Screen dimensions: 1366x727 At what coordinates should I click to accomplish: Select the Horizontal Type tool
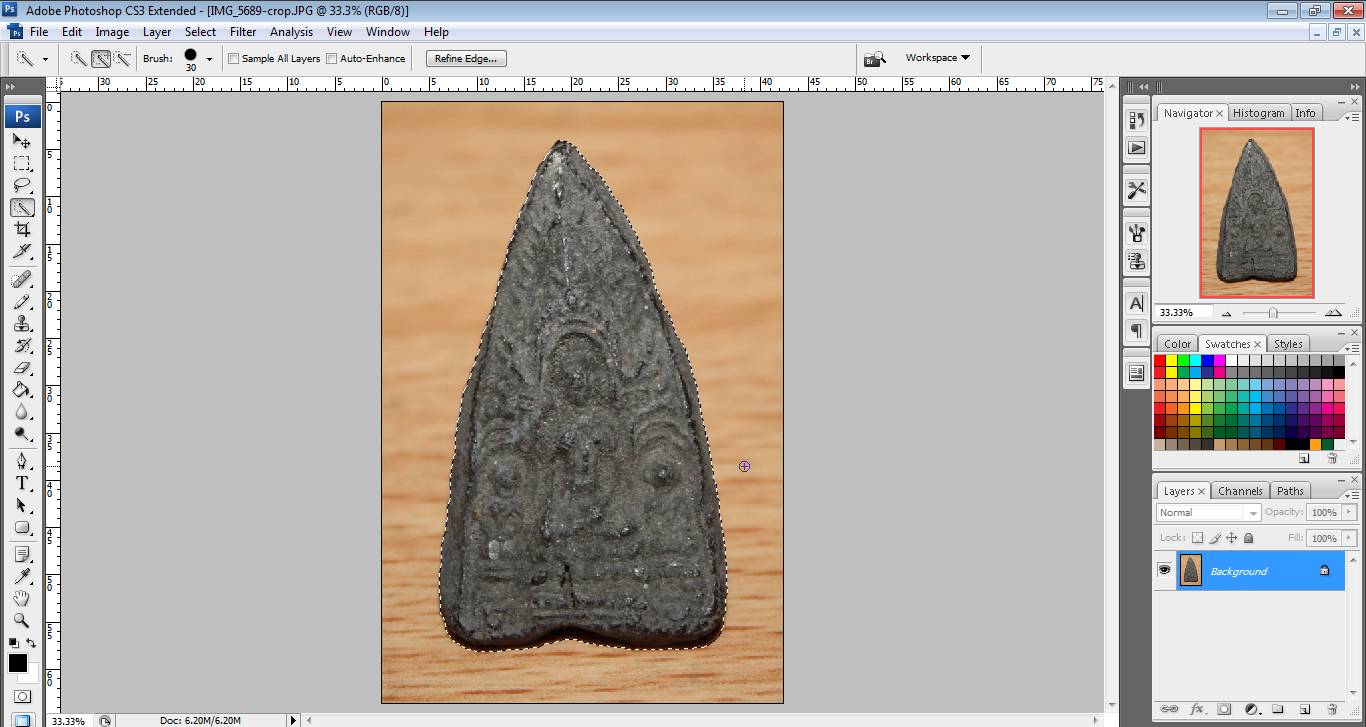click(22, 483)
